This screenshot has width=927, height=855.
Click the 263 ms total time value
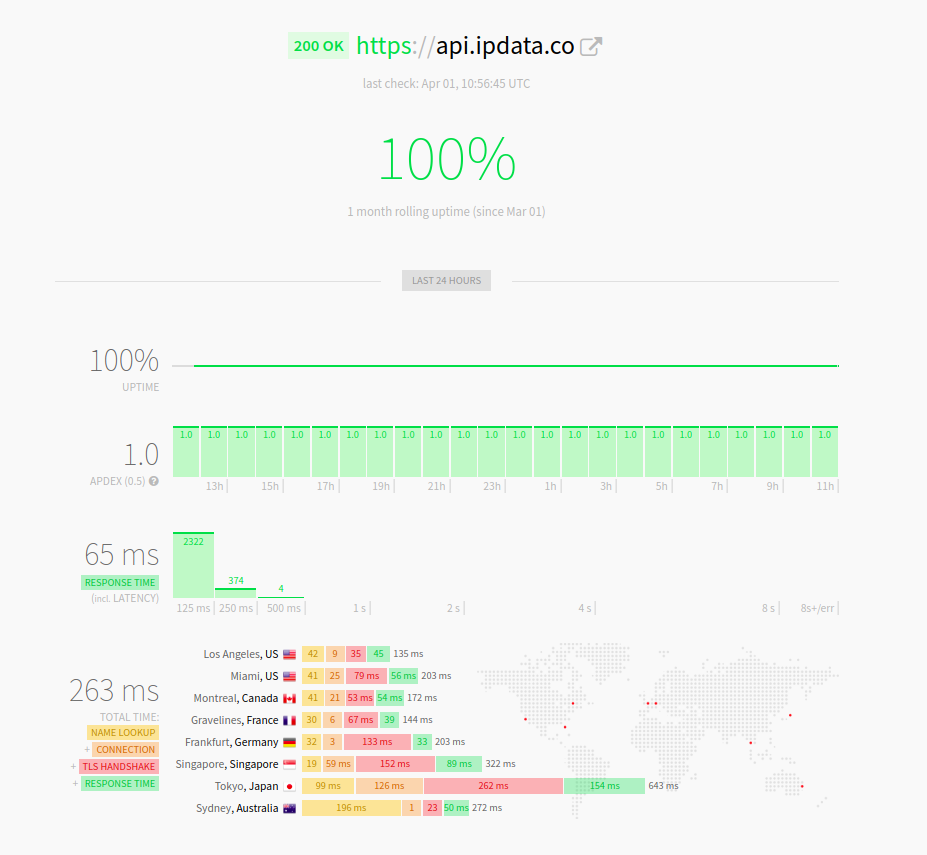(x=114, y=691)
